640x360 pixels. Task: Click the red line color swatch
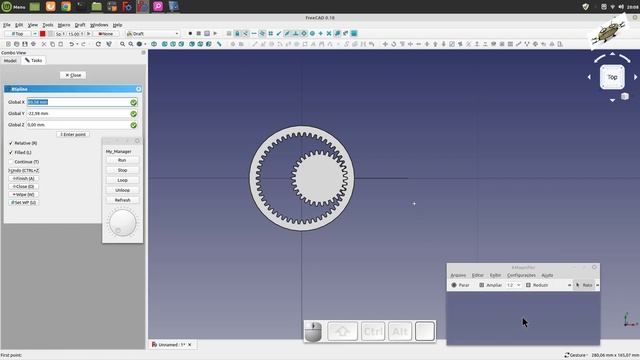pyautogui.click(x=42, y=33)
